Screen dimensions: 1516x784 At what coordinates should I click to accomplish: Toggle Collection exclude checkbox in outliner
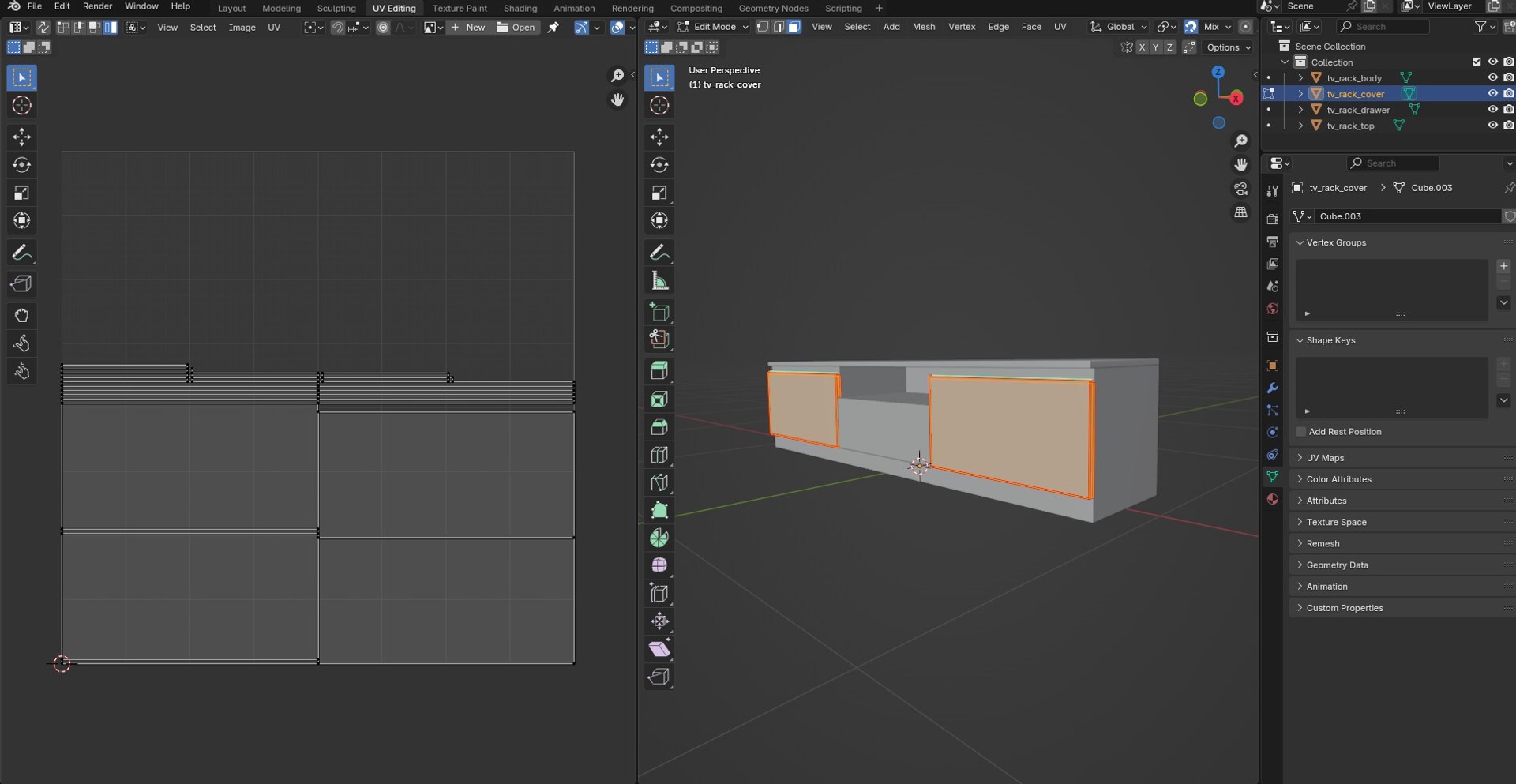(1476, 62)
